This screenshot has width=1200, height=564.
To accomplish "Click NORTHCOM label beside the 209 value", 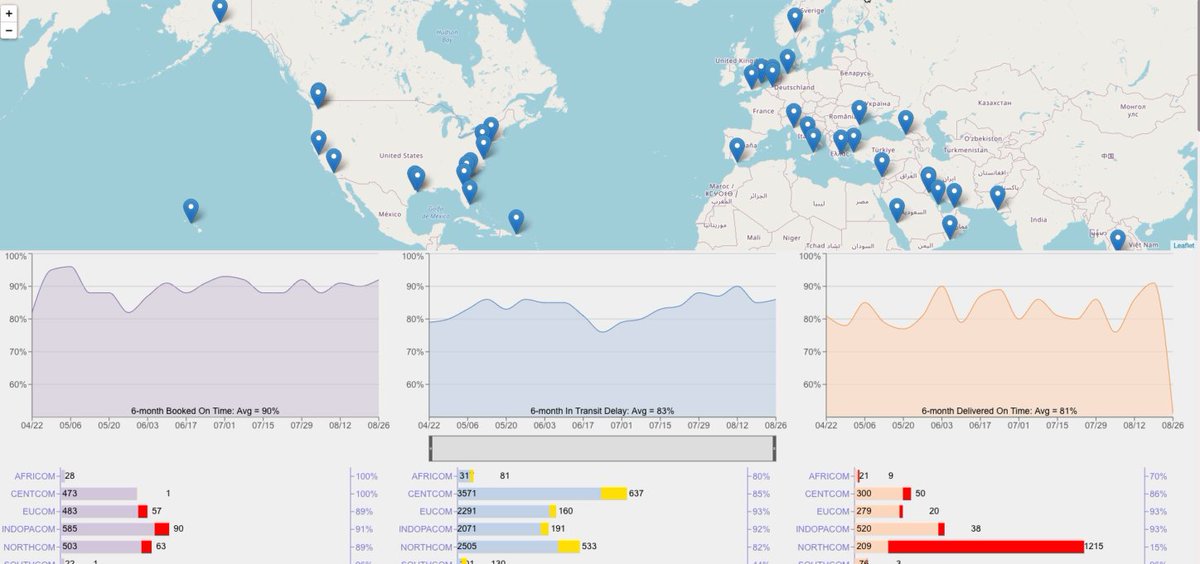I will (825, 547).
